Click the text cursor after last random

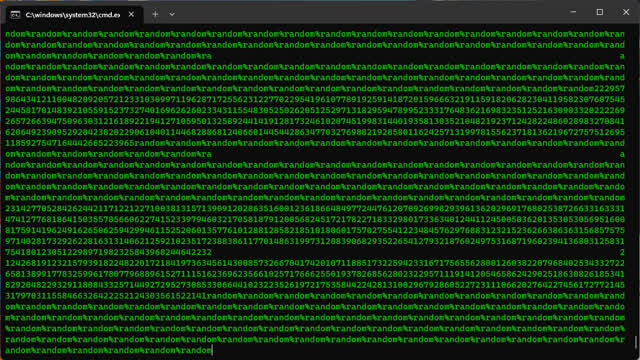tap(213, 350)
